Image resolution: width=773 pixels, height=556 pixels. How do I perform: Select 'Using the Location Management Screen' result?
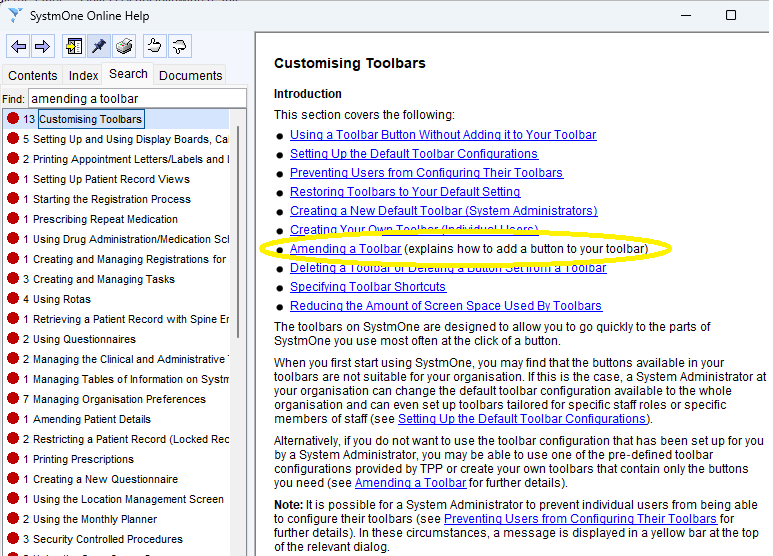(x=128, y=499)
